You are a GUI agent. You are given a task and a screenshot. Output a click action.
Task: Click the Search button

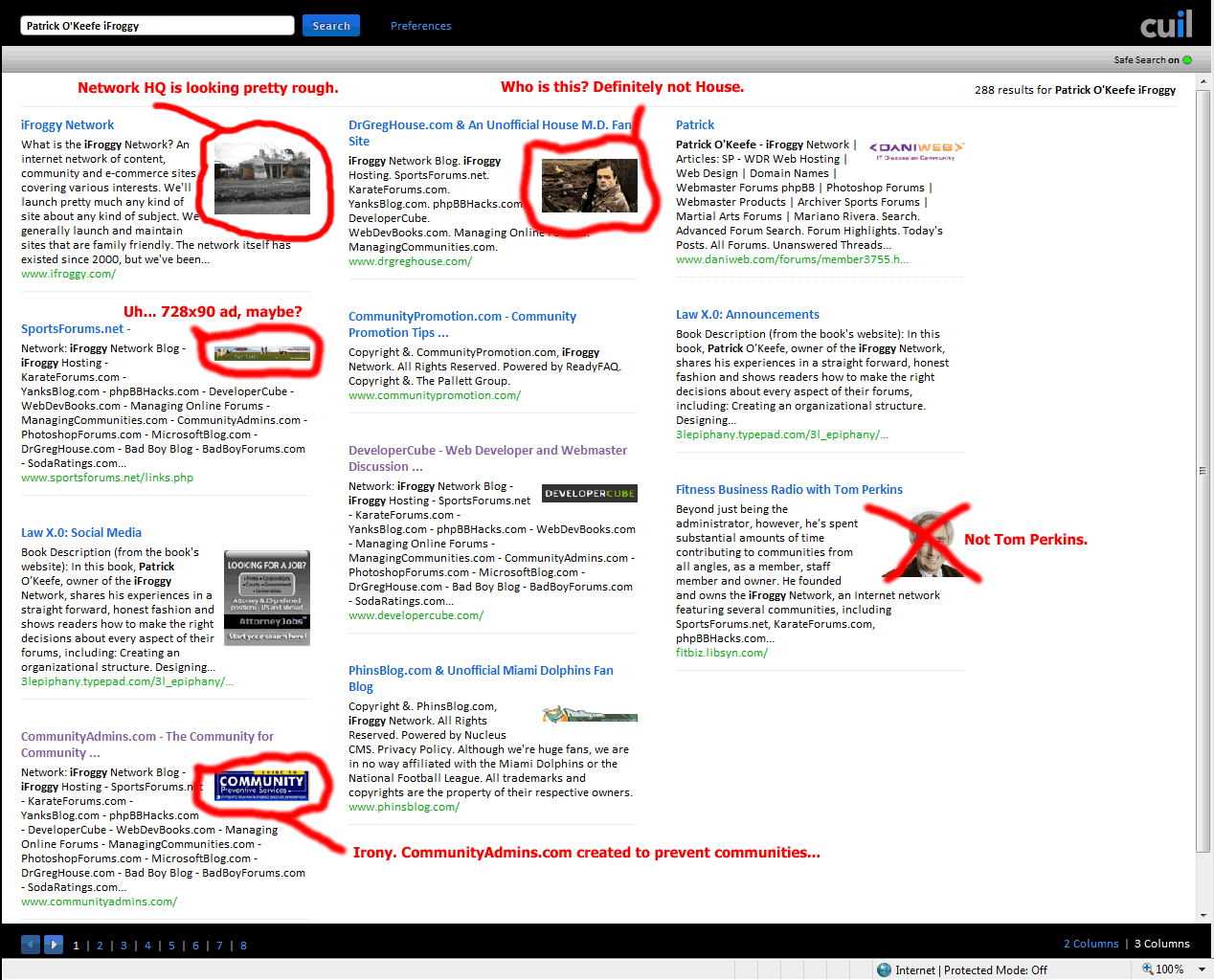(331, 26)
